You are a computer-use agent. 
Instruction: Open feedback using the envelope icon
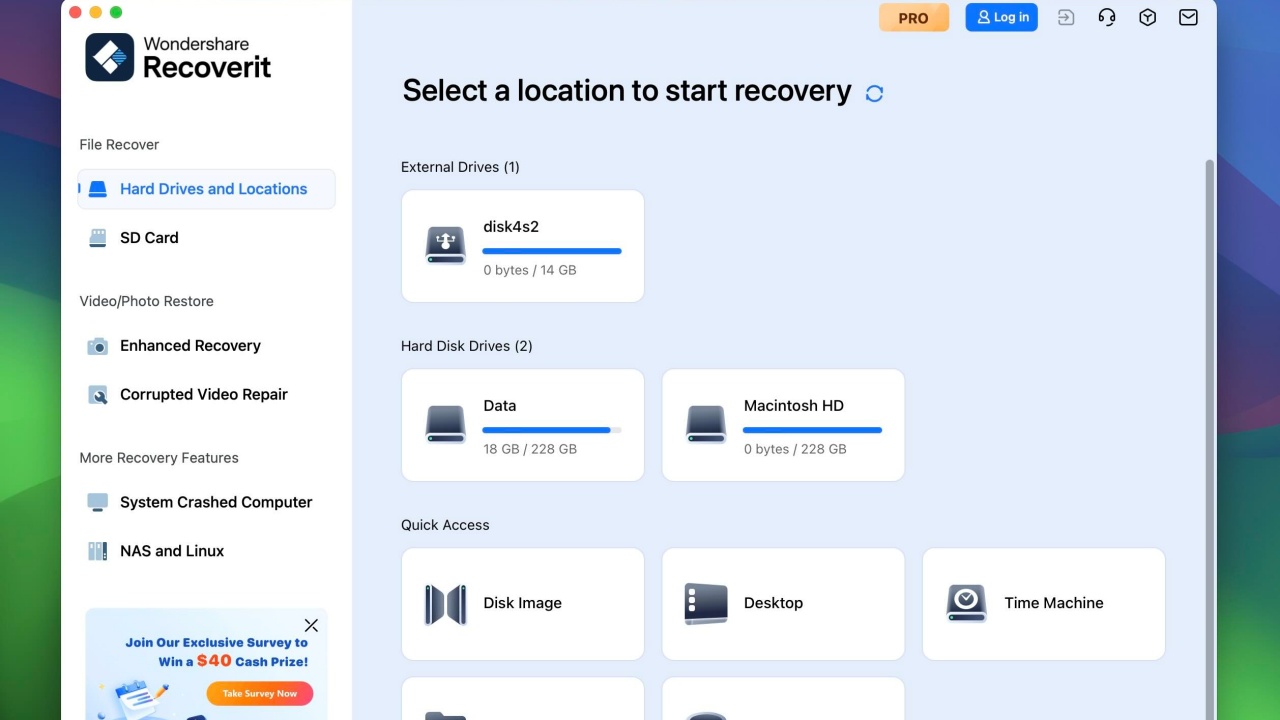coord(1188,17)
